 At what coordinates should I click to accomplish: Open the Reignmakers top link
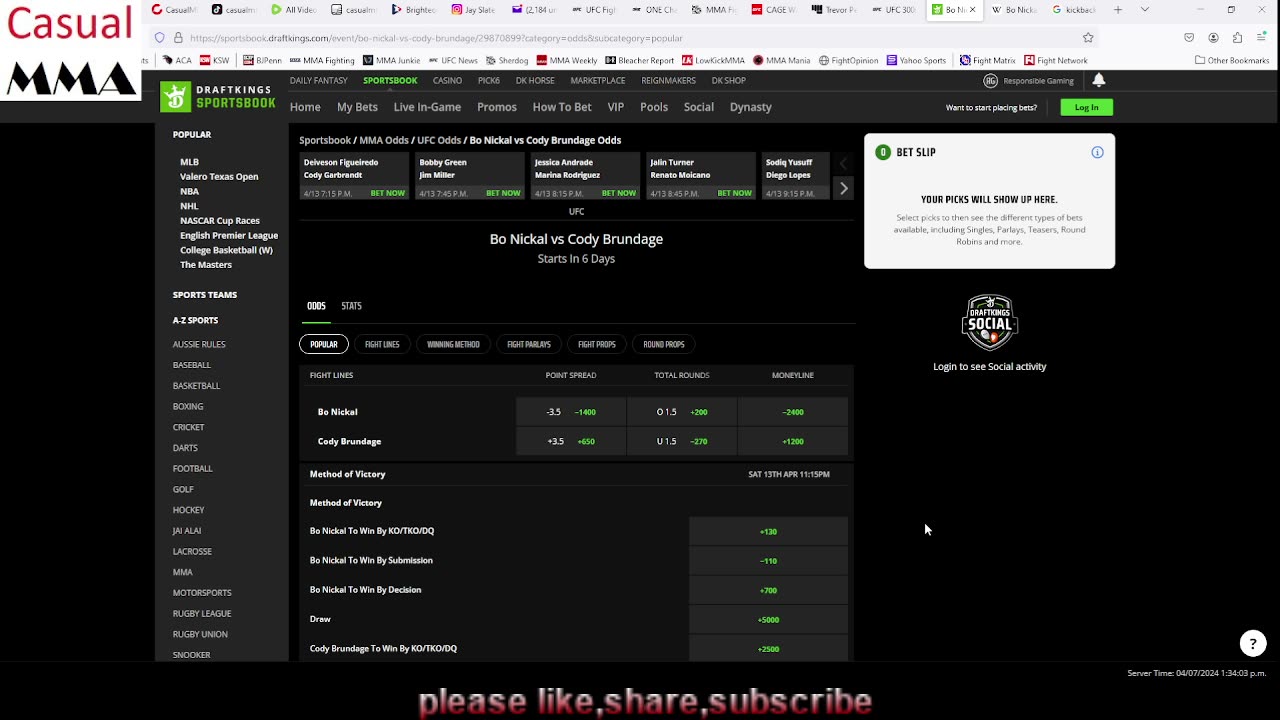pos(669,80)
